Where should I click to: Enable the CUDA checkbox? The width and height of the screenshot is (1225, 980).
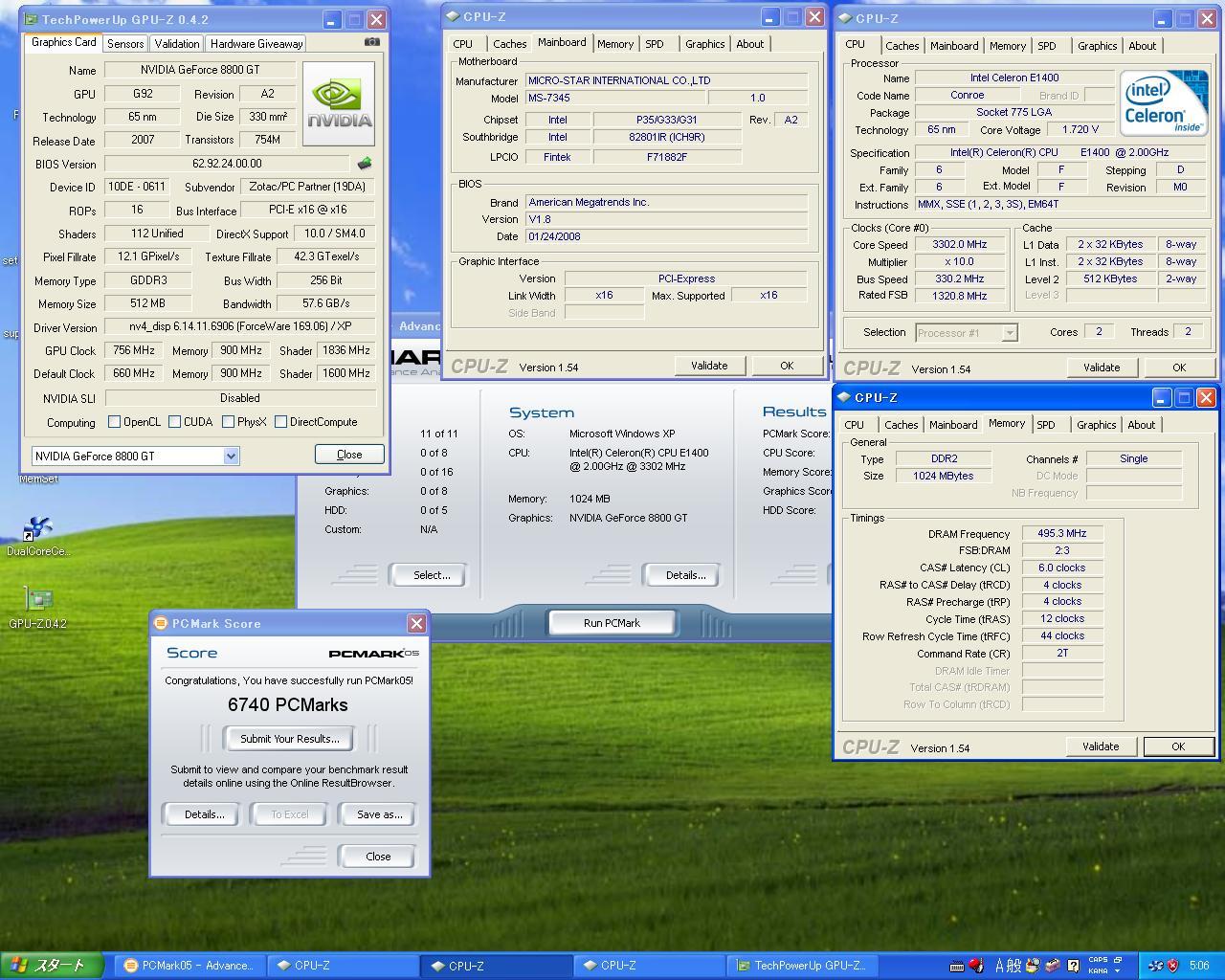pos(175,422)
